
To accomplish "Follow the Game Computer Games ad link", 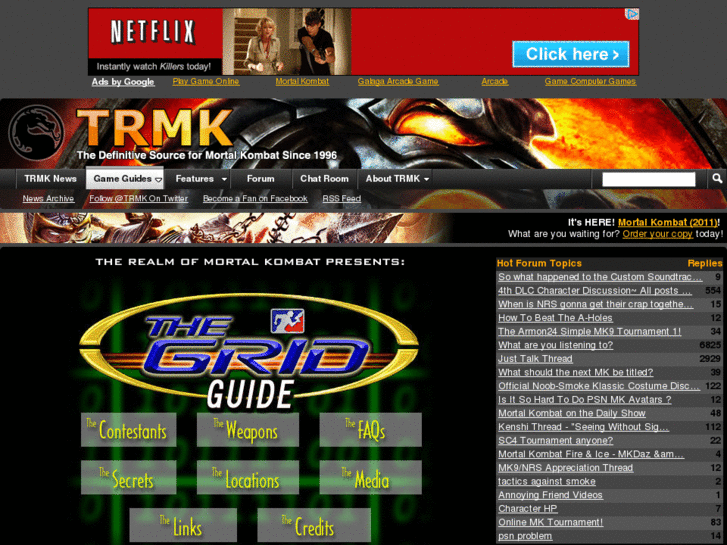I will 590,81.
